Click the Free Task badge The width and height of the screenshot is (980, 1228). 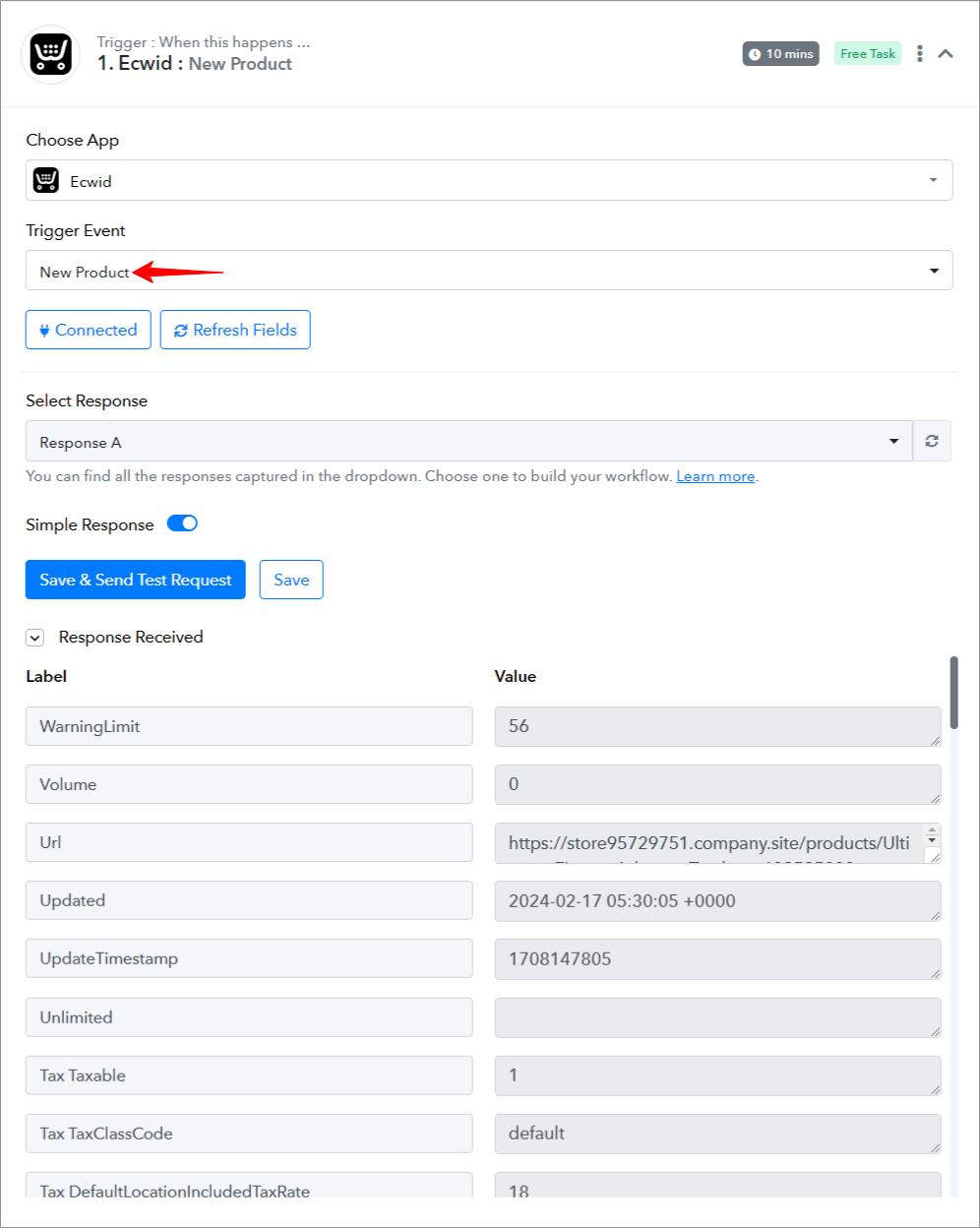point(868,54)
